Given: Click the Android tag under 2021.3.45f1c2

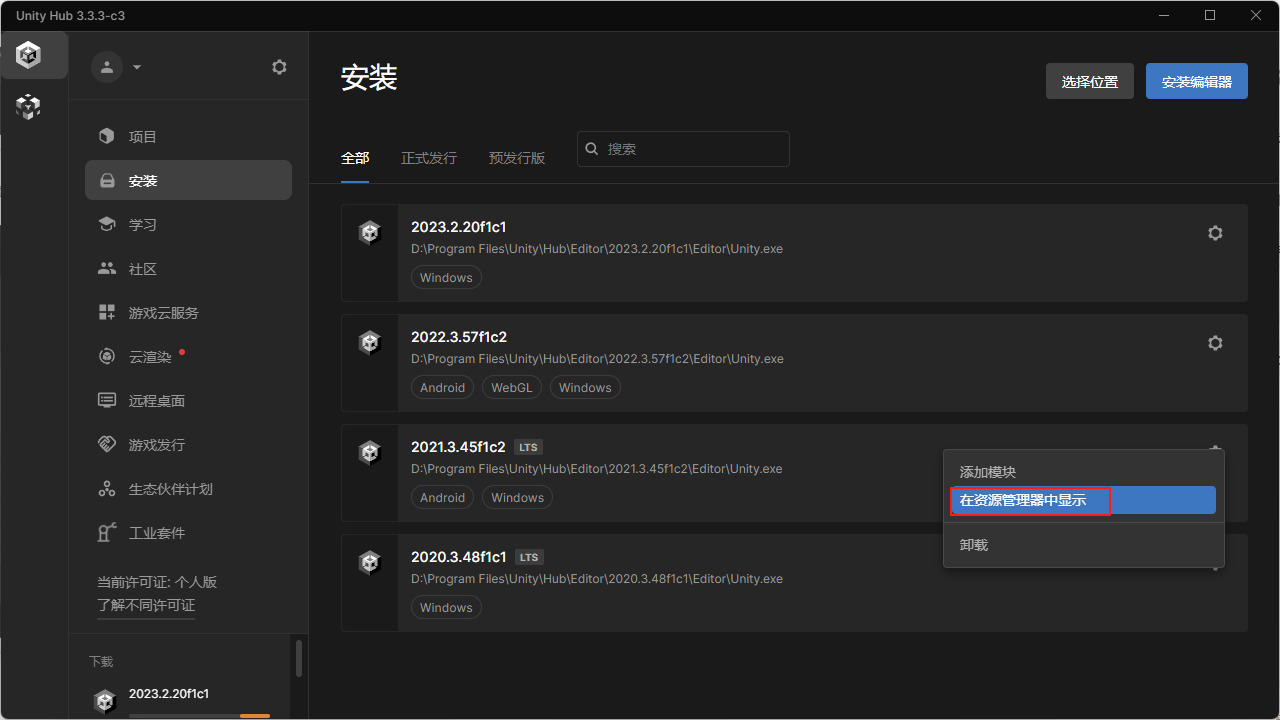Looking at the screenshot, I should point(443,498).
